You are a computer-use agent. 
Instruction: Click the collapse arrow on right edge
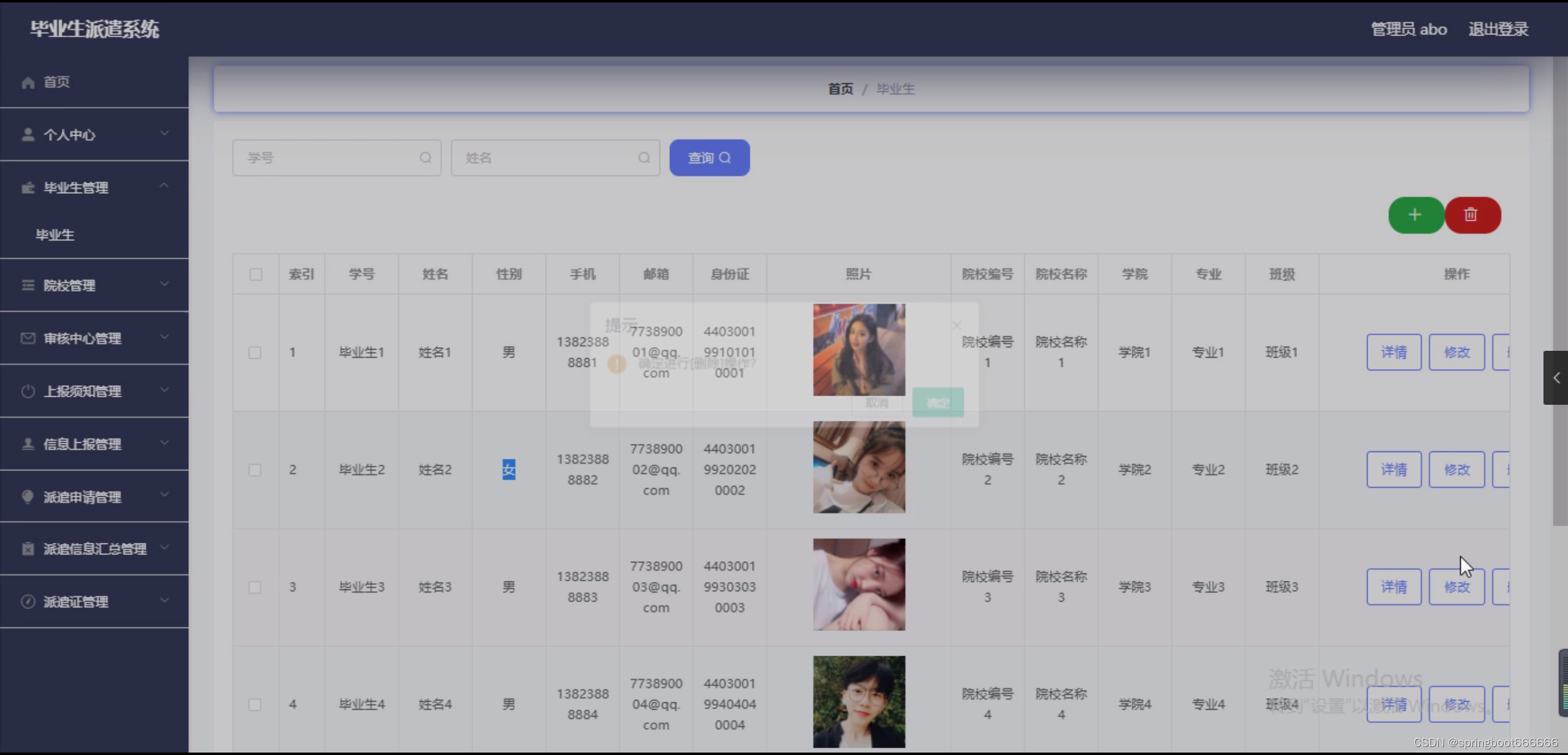coord(1556,378)
